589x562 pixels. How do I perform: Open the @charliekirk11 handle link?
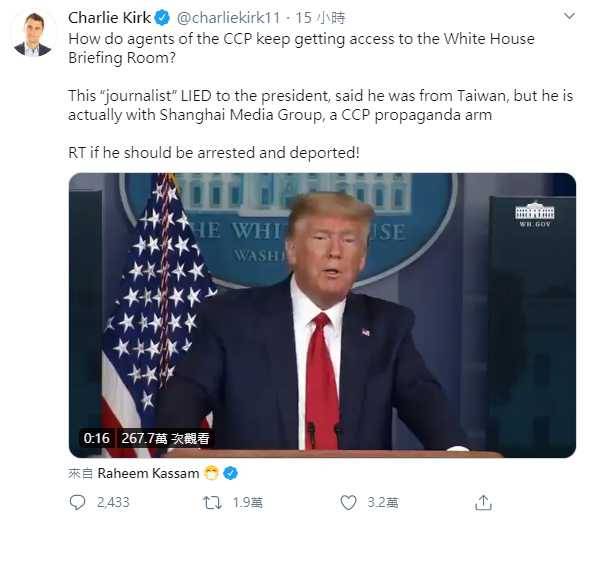(228, 18)
